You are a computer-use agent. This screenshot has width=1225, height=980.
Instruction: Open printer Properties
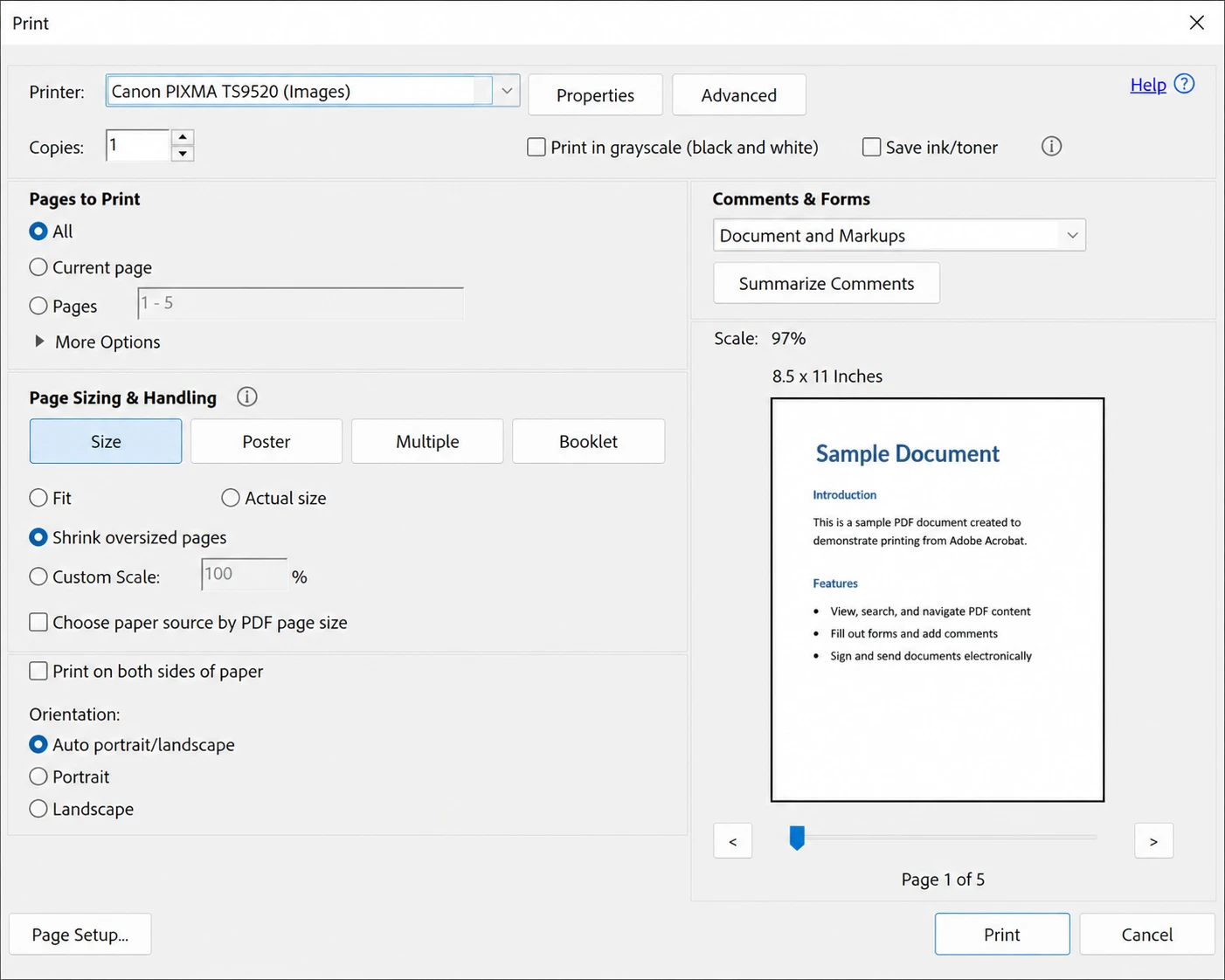click(595, 94)
